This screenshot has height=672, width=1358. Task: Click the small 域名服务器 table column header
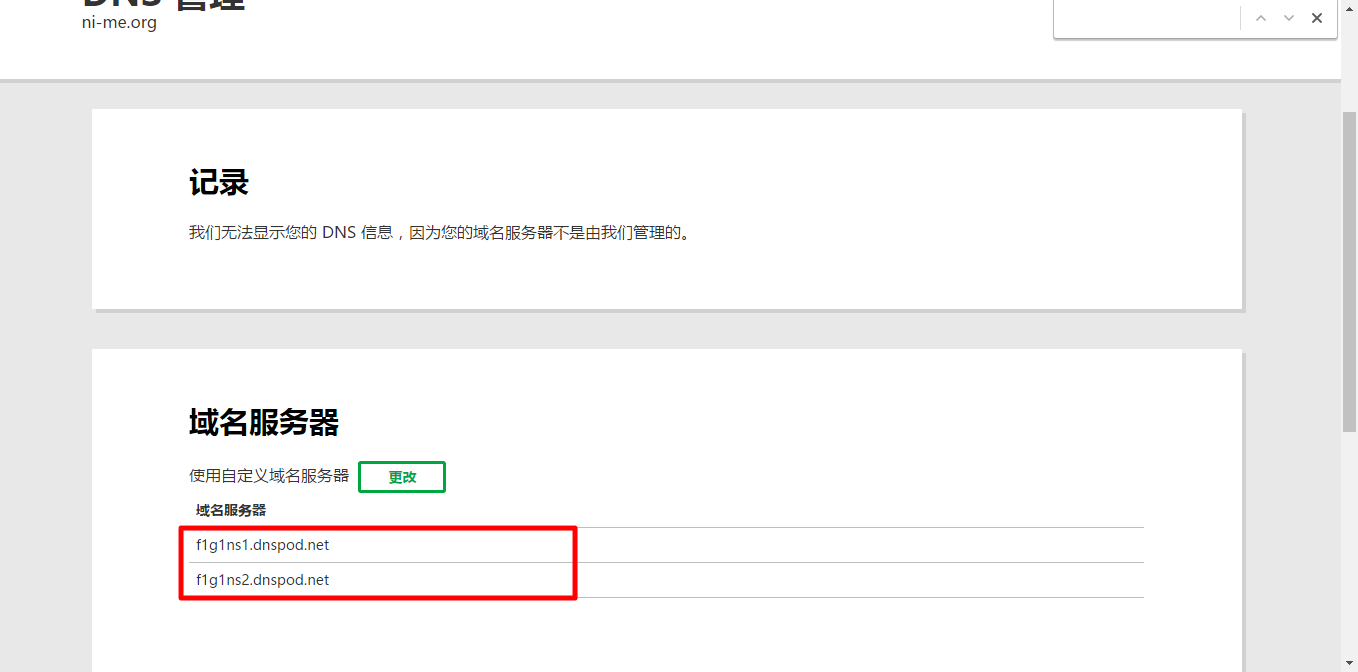[231, 510]
